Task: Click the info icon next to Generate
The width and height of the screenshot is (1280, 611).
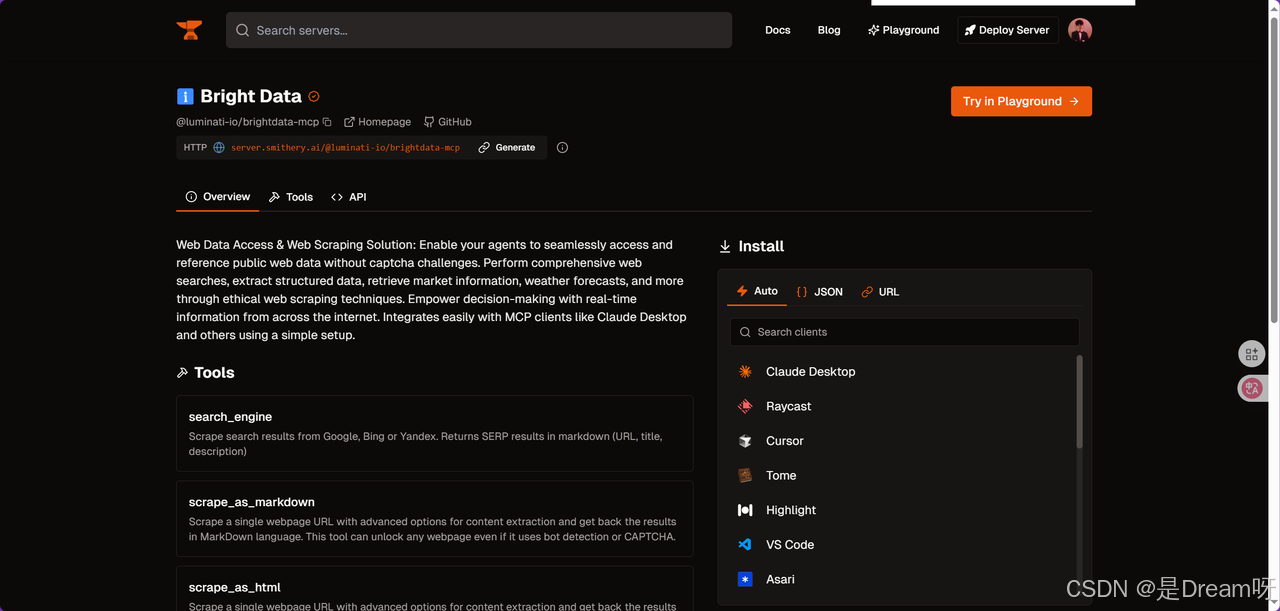Action: (562, 148)
